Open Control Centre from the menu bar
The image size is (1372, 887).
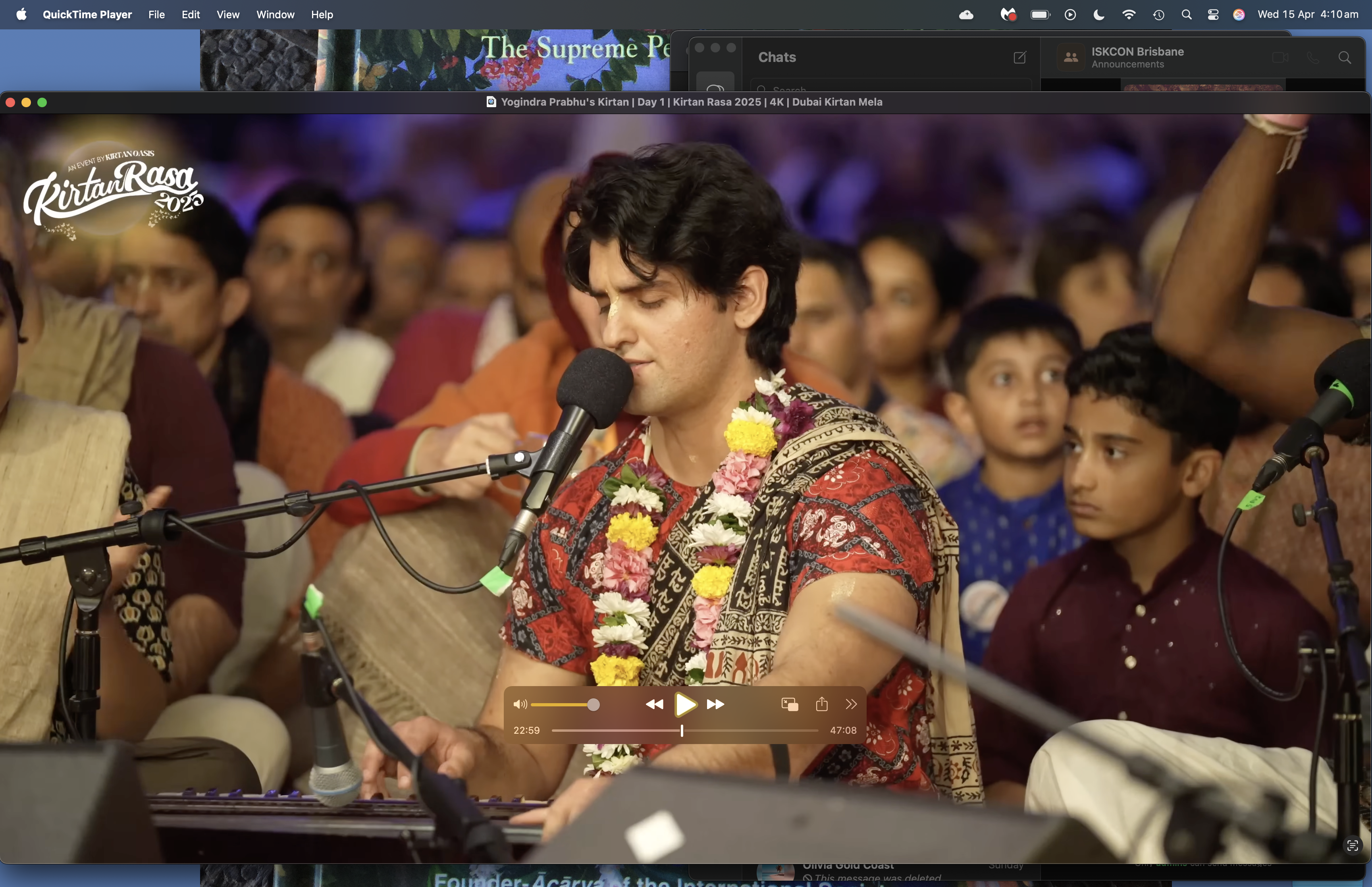pyautogui.click(x=1212, y=14)
